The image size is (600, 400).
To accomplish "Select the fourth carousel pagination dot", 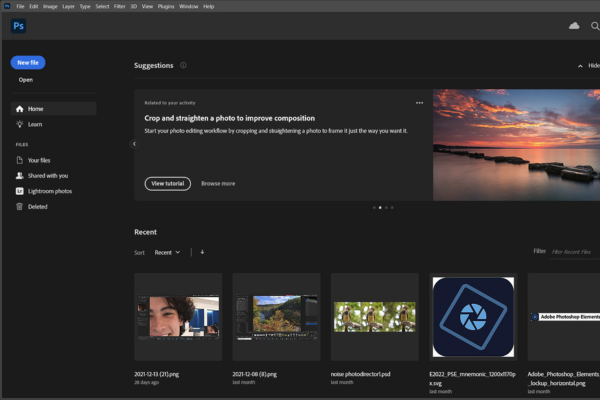I will tap(392, 207).
